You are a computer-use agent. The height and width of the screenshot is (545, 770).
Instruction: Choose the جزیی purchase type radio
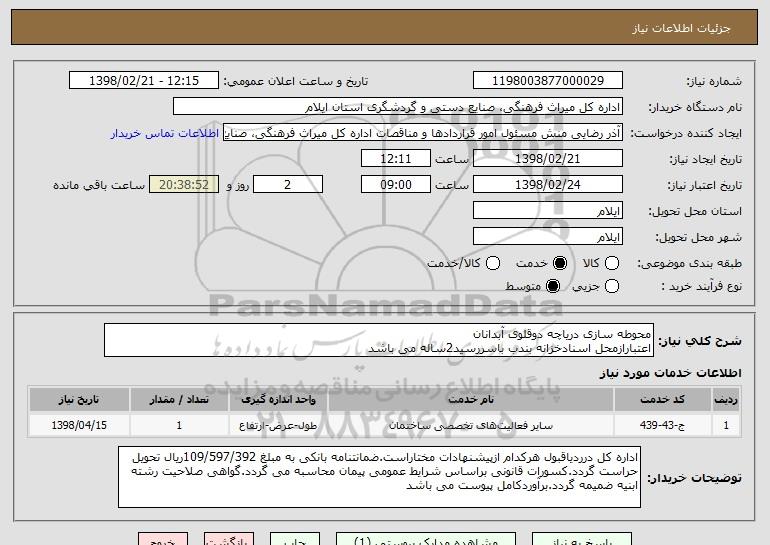pos(611,286)
